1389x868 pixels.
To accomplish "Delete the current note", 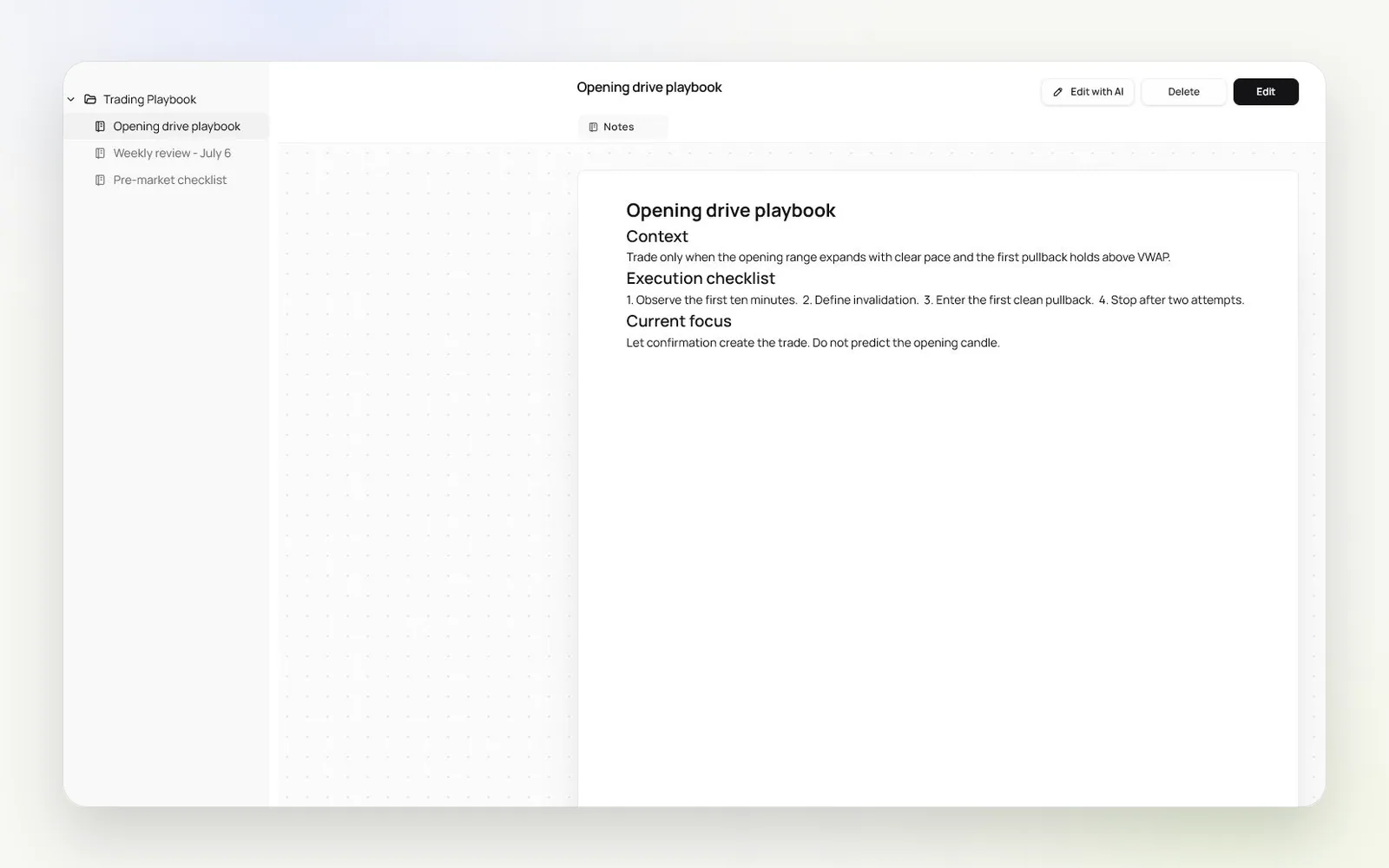I will click(1183, 92).
